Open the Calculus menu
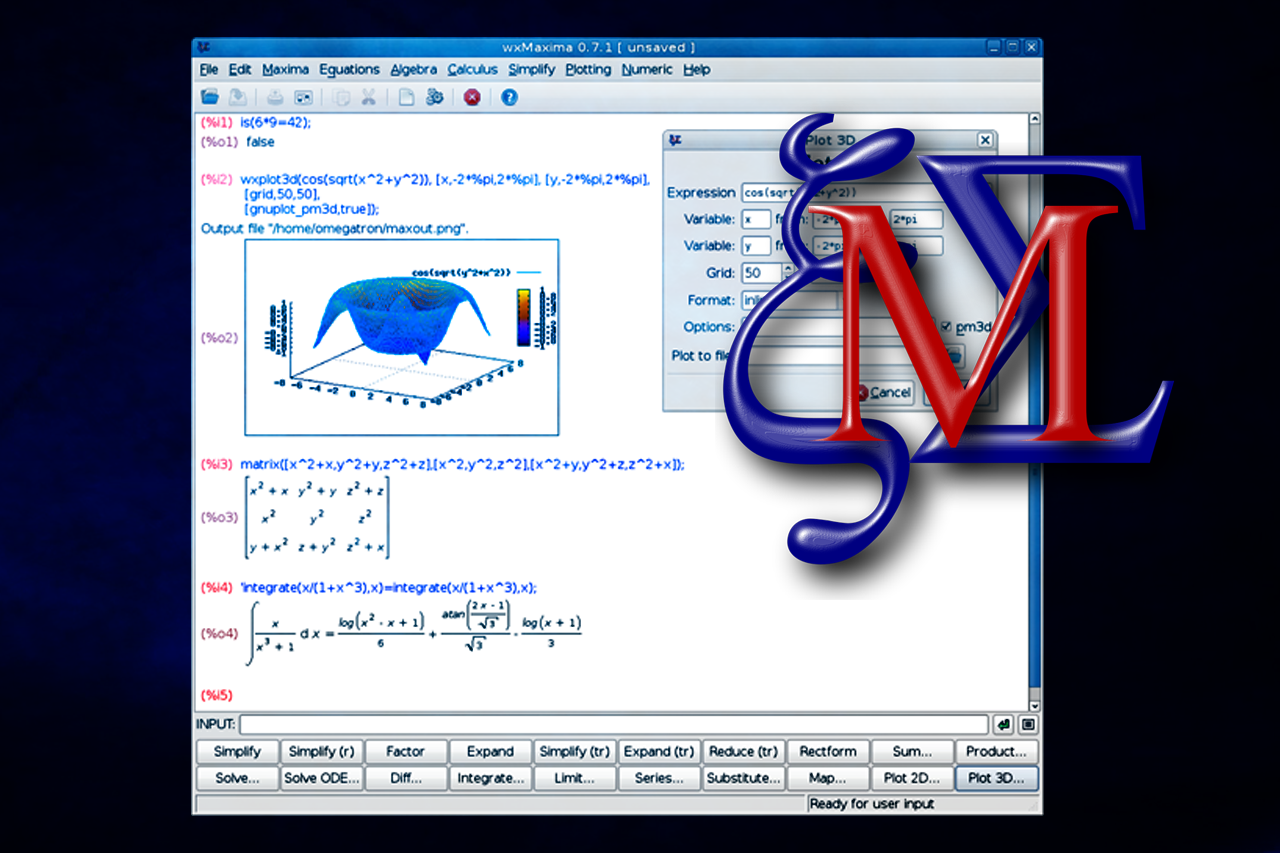 [473, 70]
